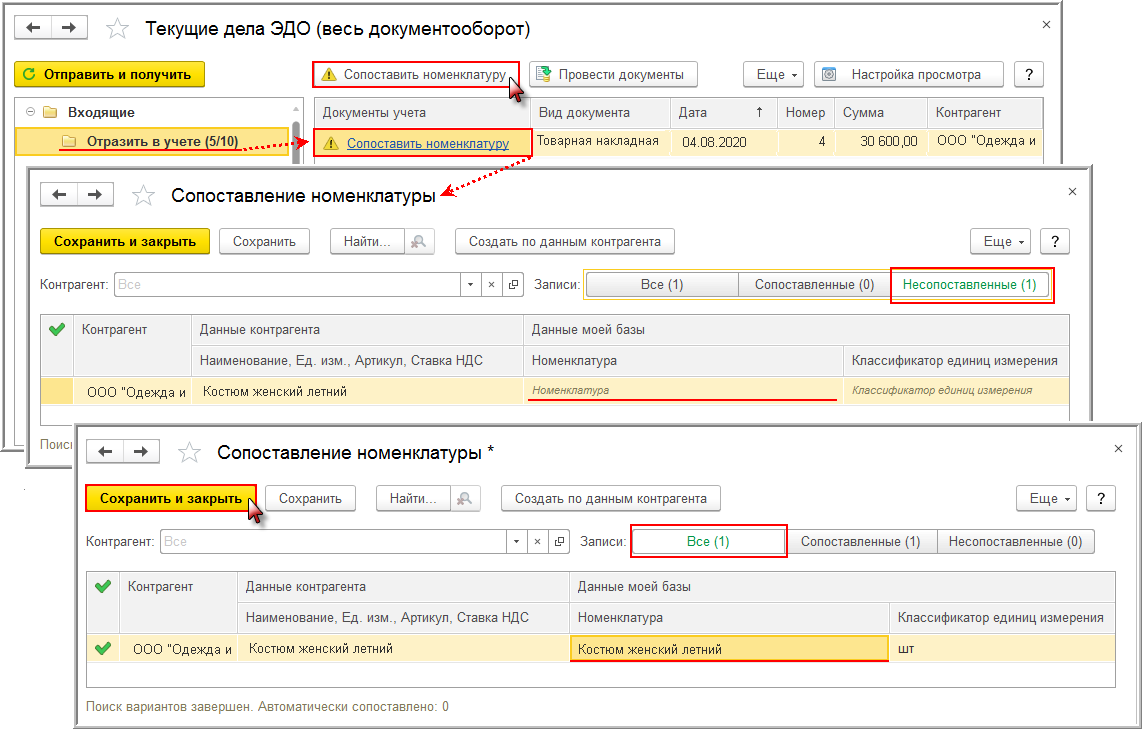The image size is (1142, 730).
Task: Click Создать по данным контрагента in front window
Action: pyautogui.click(x=610, y=498)
